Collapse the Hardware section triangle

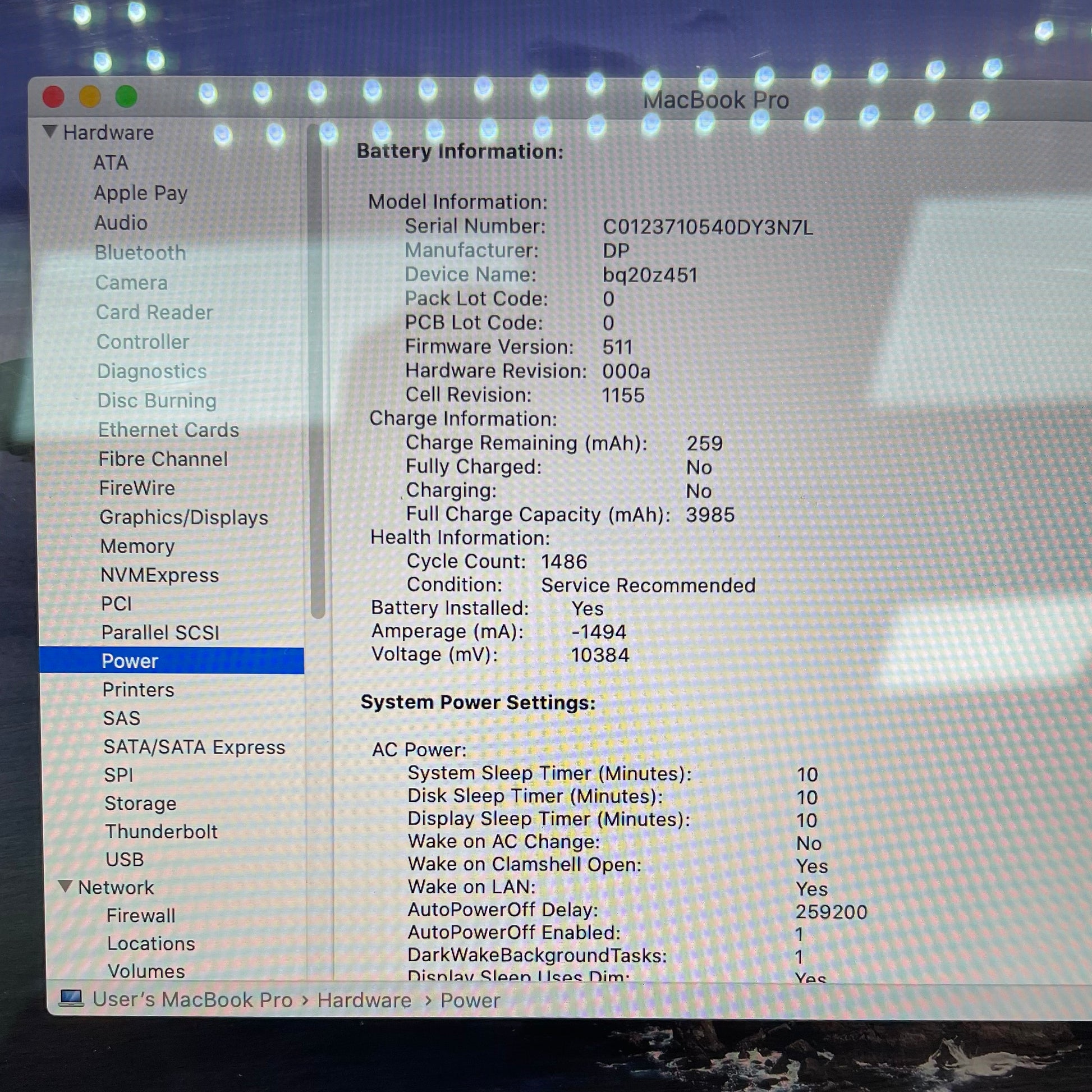click(51, 132)
